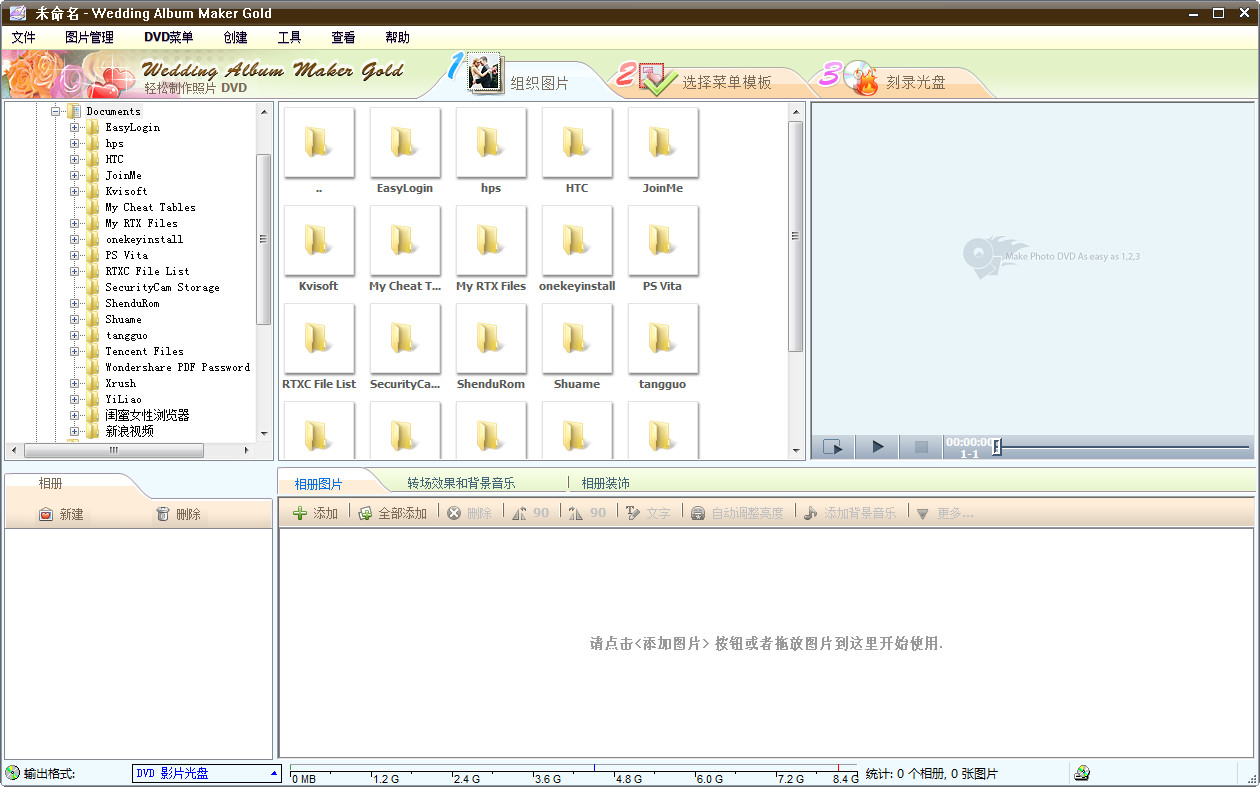Click the disc capacity usage bar

point(574,774)
